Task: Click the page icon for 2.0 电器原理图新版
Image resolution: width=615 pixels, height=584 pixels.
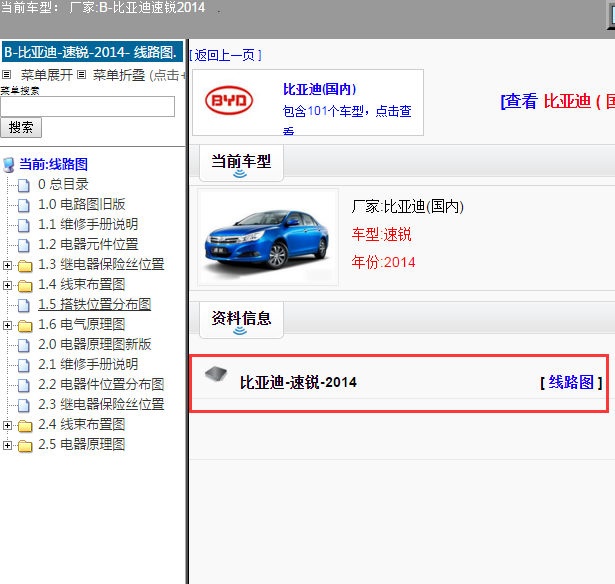Action: [25, 345]
